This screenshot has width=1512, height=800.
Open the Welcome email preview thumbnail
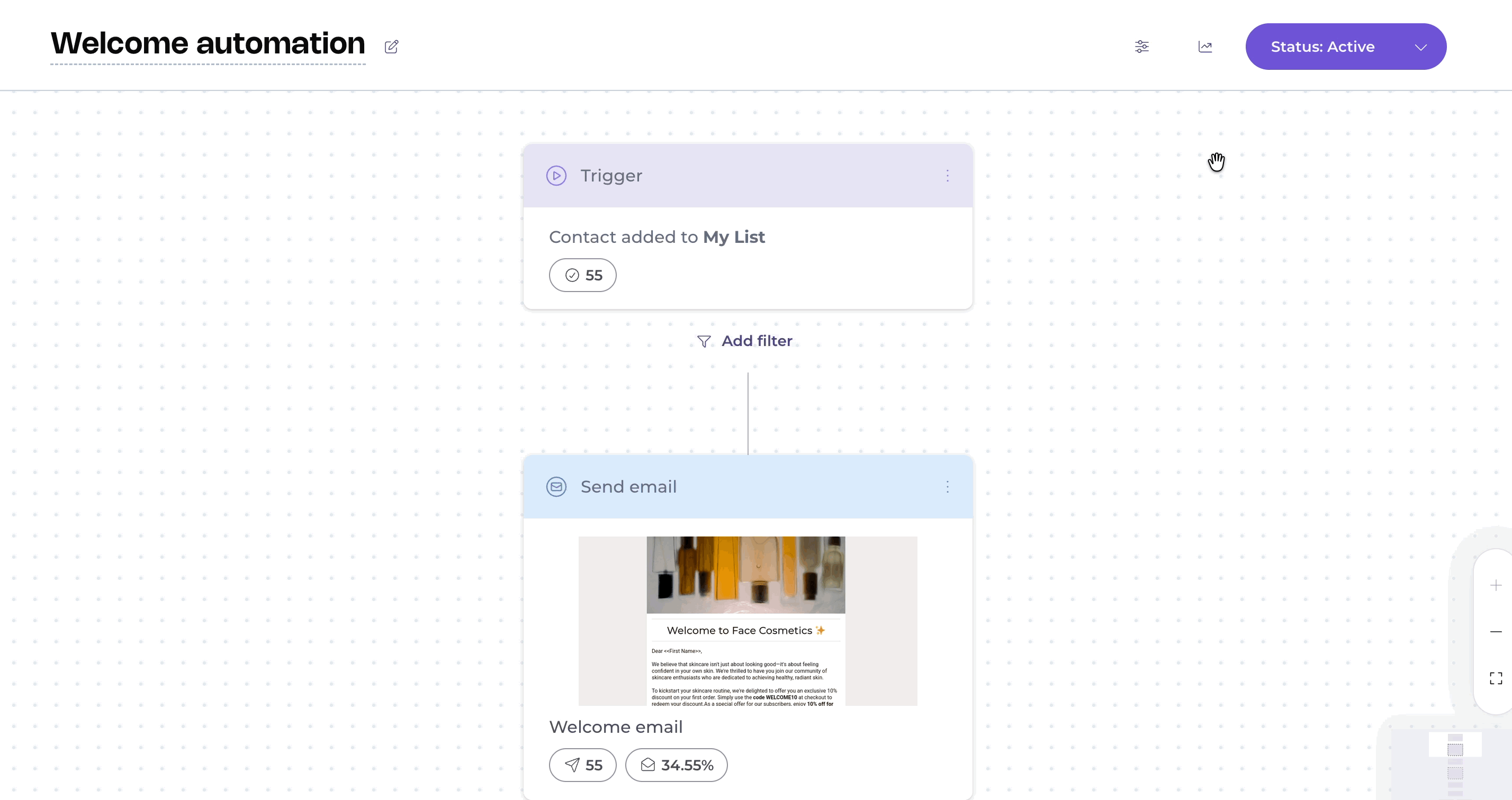[x=747, y=621]
